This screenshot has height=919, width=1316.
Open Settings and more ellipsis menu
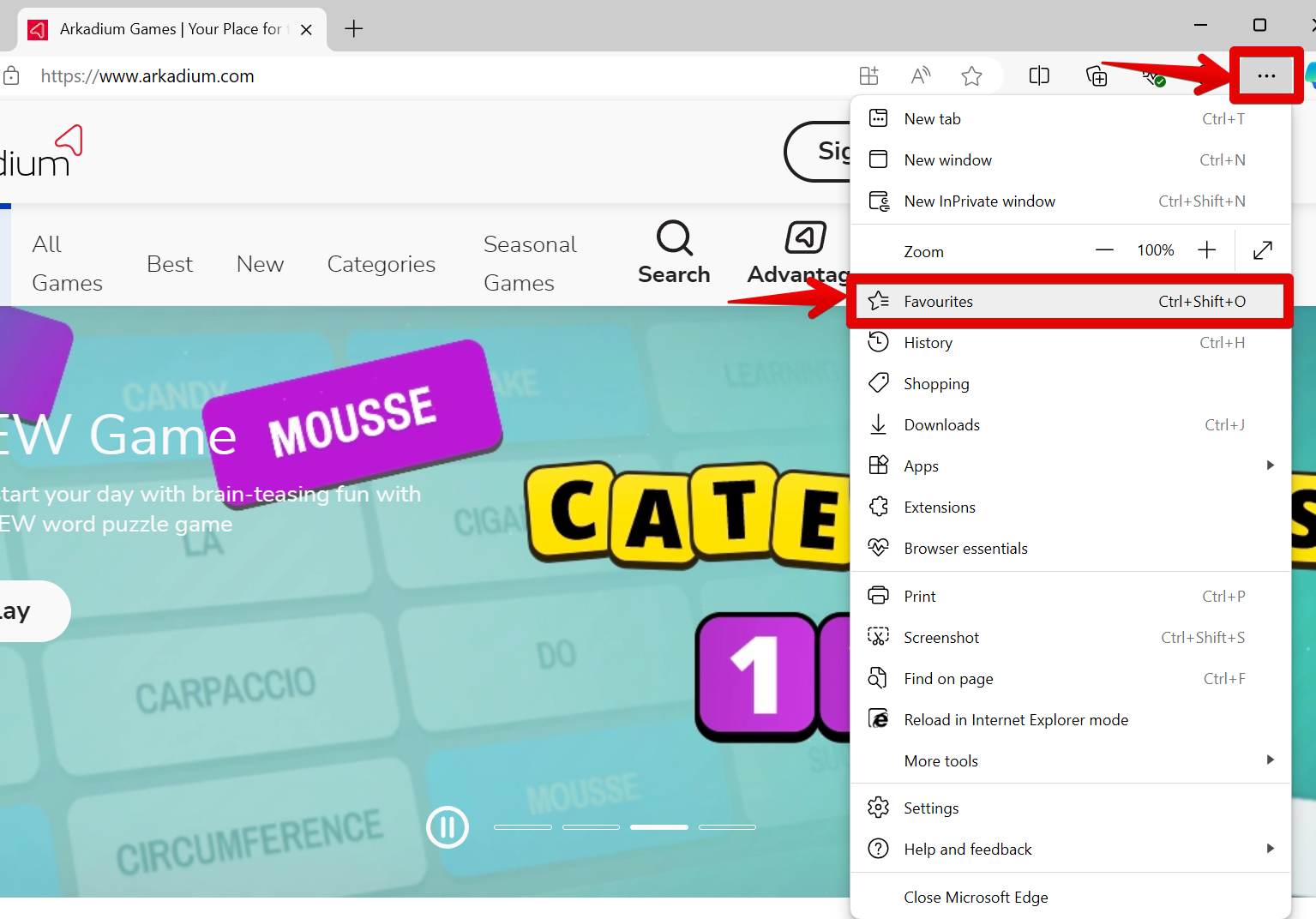[1266, 76]
